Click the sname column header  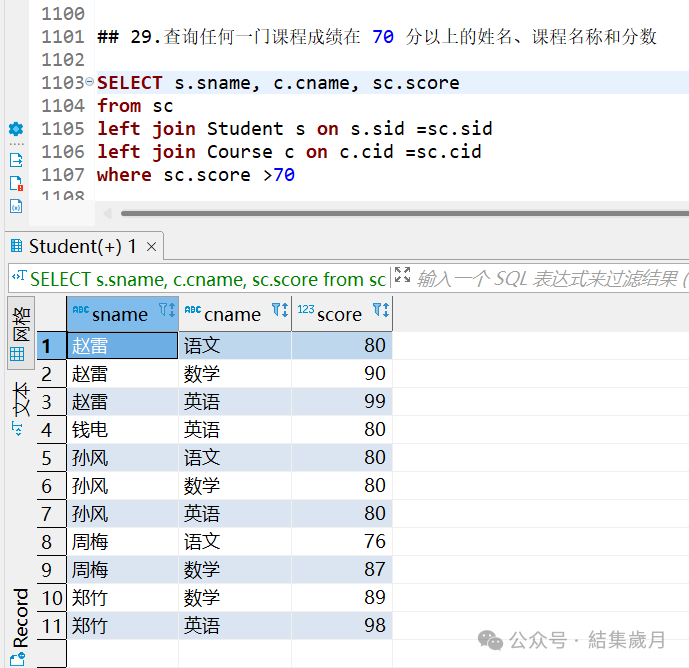(122, 314)
